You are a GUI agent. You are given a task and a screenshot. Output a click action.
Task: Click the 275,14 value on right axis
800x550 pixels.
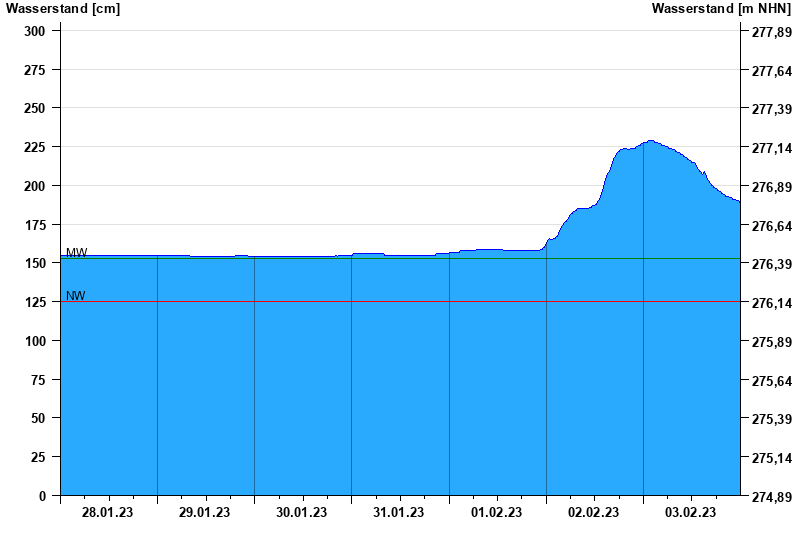772,458
